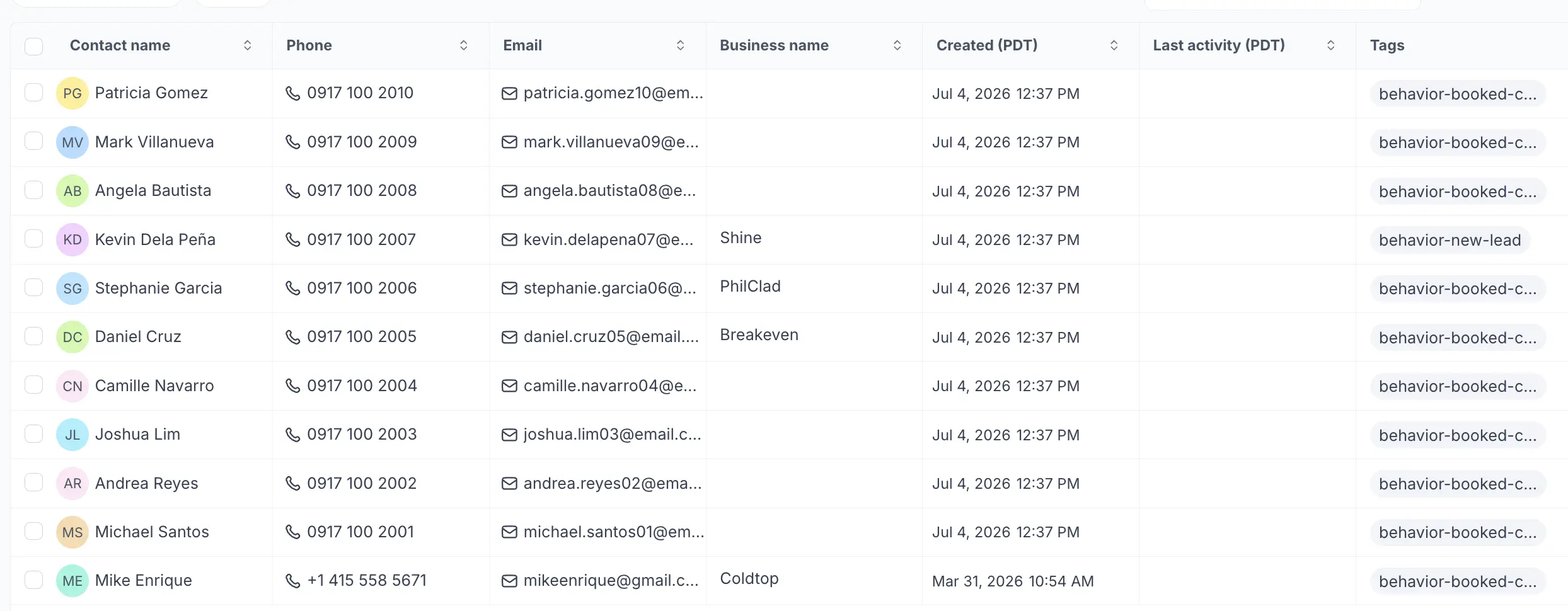Viewport: 1568px width, 611px height.
Task: Click the AB avatar for Angela Bautista
Action: (x=72, y=191)
